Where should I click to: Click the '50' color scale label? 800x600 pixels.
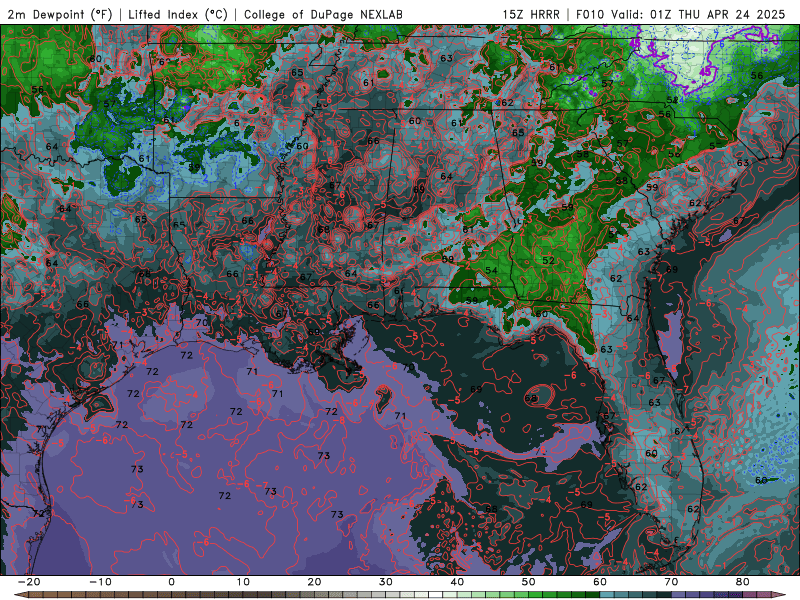coord(529,582)
